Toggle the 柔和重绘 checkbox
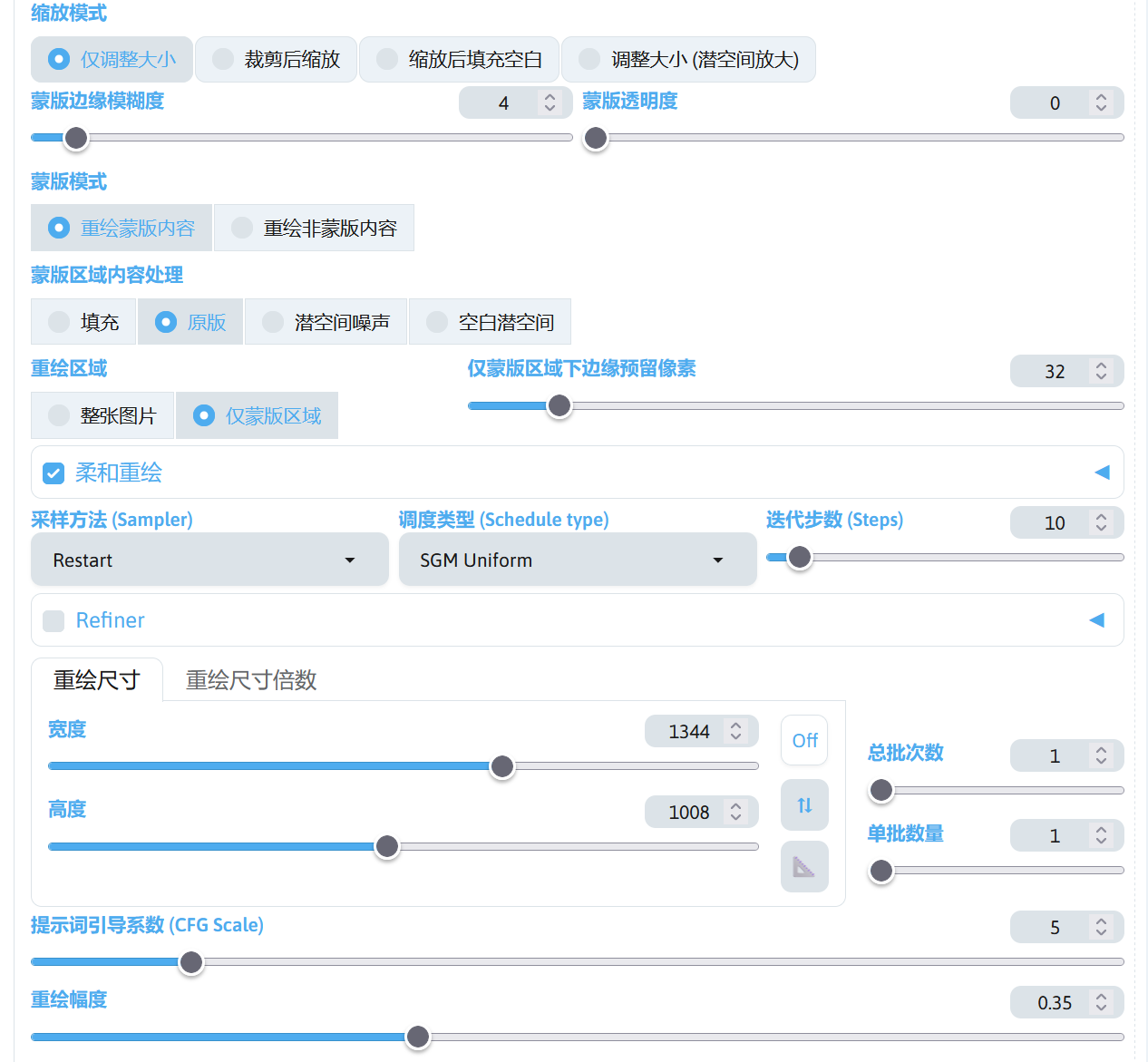Screen dimensions: 1148x1062 click(54, 473)
